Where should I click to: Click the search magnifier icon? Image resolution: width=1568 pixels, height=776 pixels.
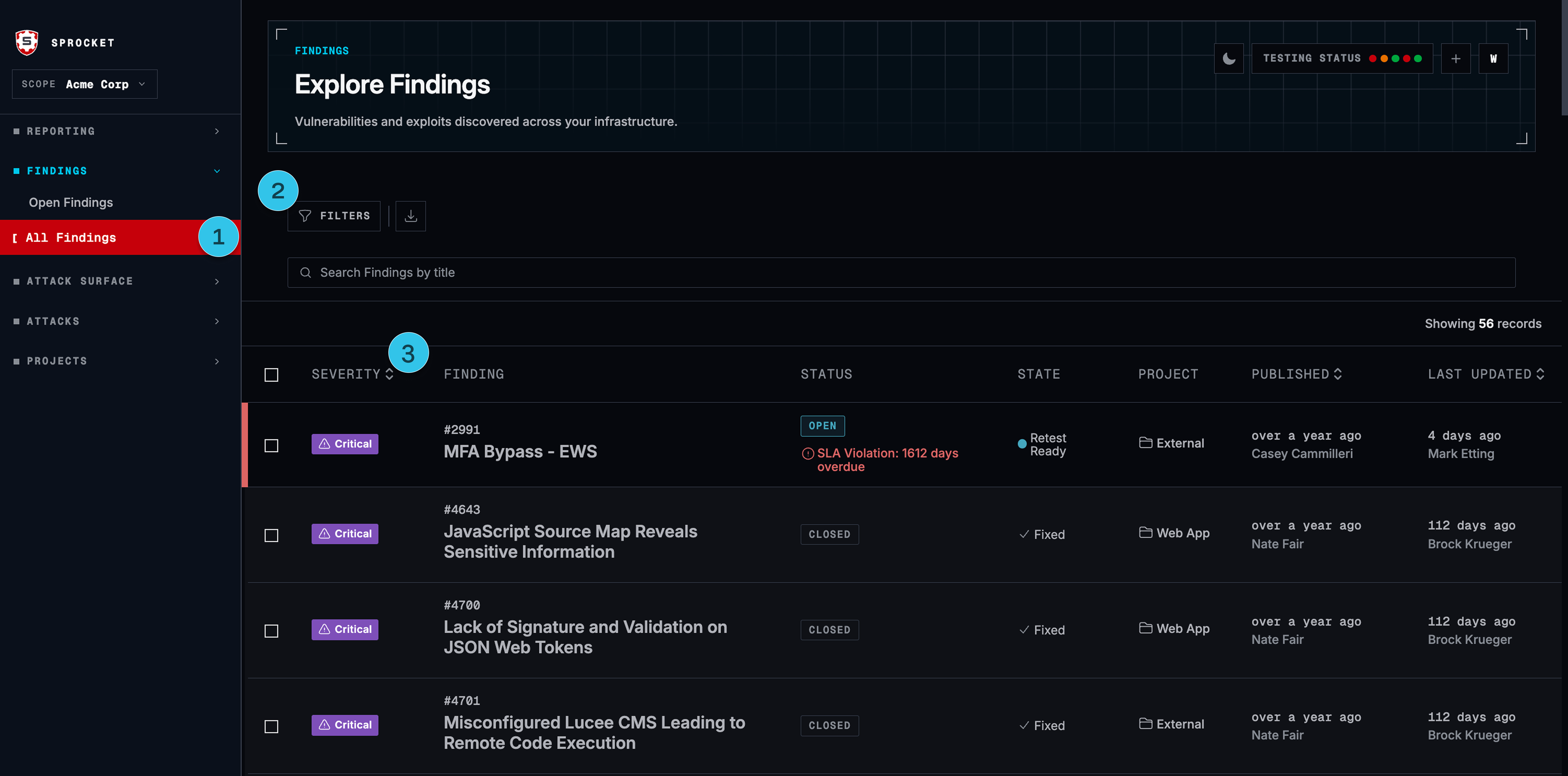[x=306, y=273]
